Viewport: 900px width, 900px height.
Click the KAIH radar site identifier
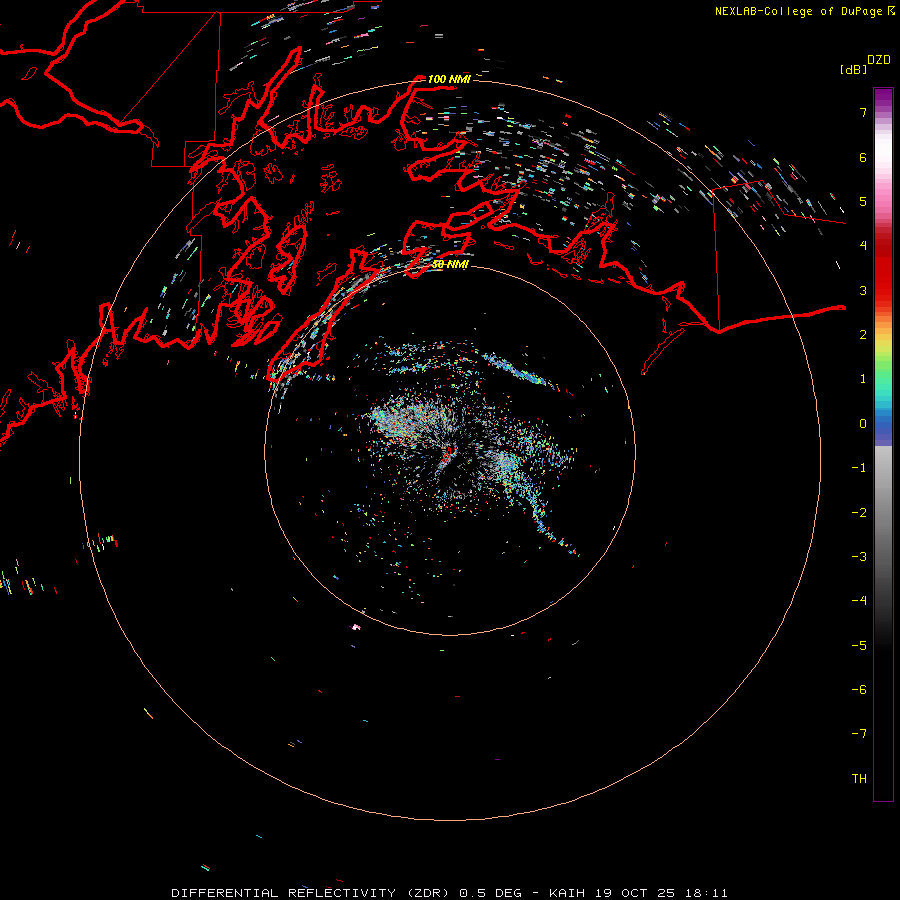(x=567, y=893)
